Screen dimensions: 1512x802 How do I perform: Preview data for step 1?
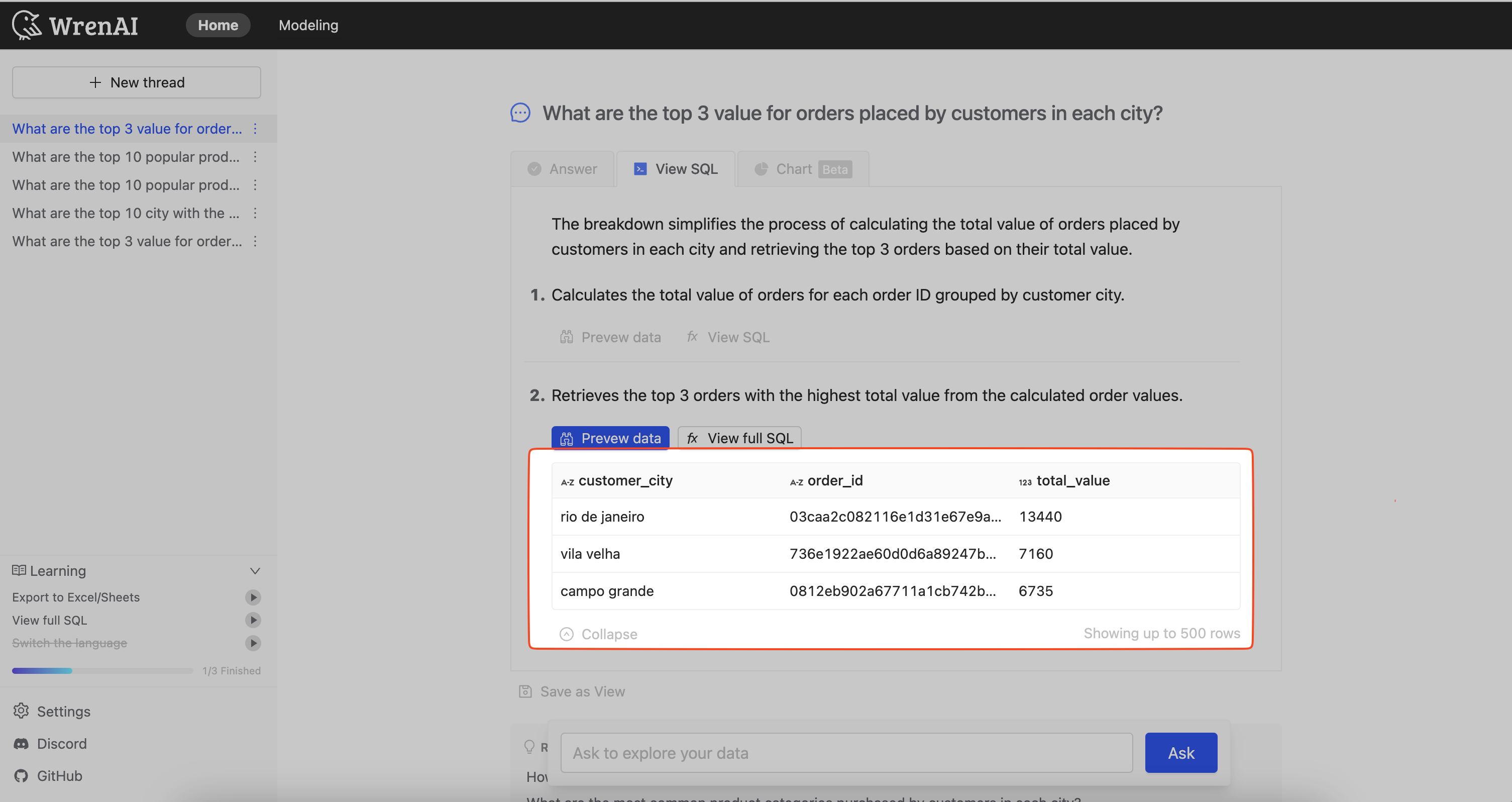610,337
